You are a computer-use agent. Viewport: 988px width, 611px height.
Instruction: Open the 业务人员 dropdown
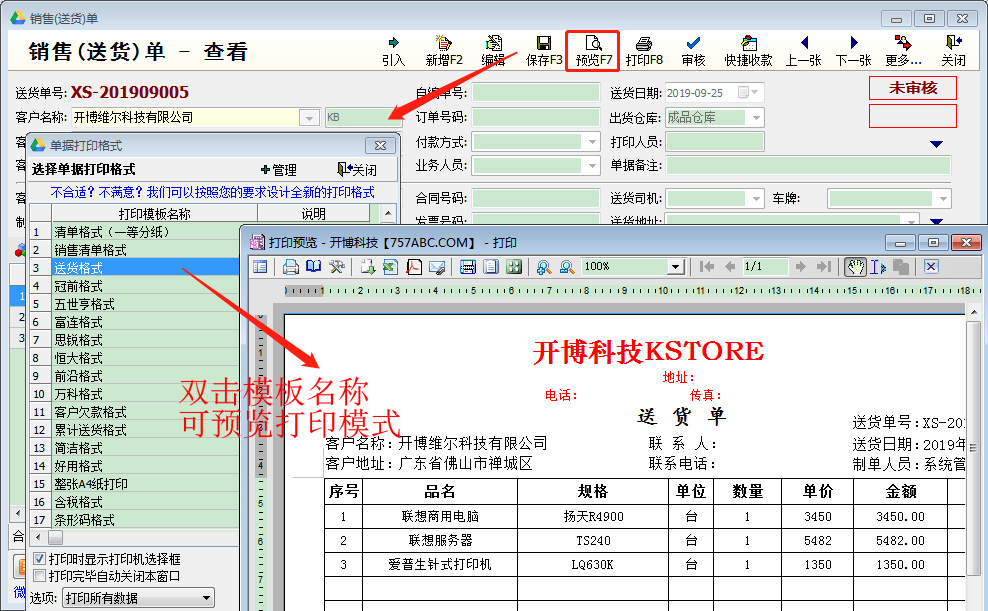pyautogui.click(x=592, y=166)
